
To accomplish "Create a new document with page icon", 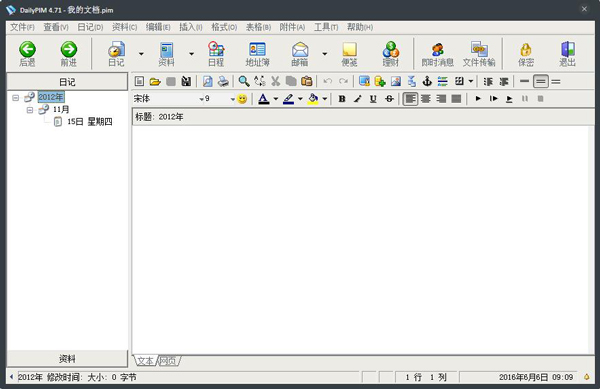I will pos(140,81).
